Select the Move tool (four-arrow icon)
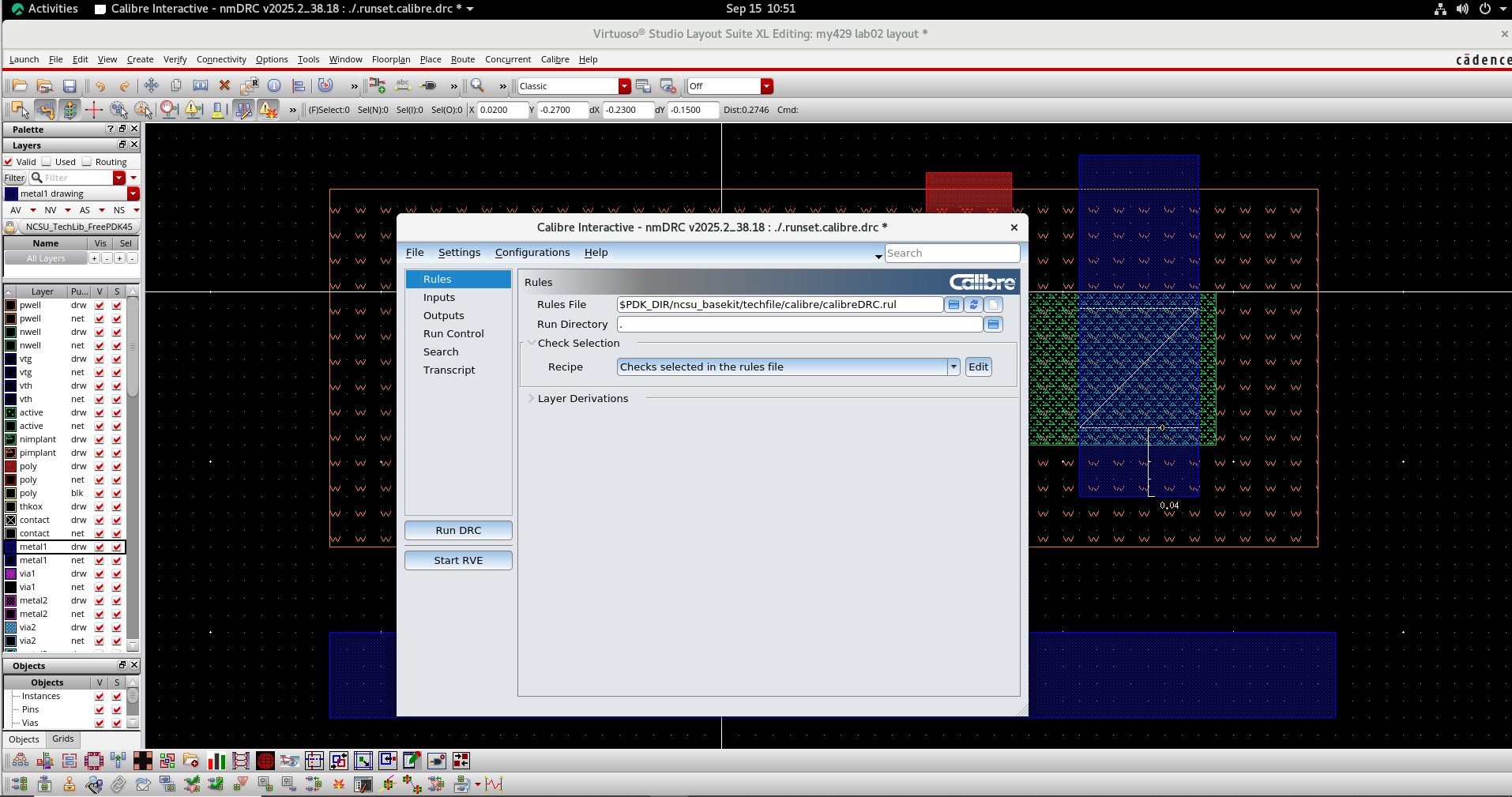The height and width of the screenshot is (797, 1512). coord(151,86)
